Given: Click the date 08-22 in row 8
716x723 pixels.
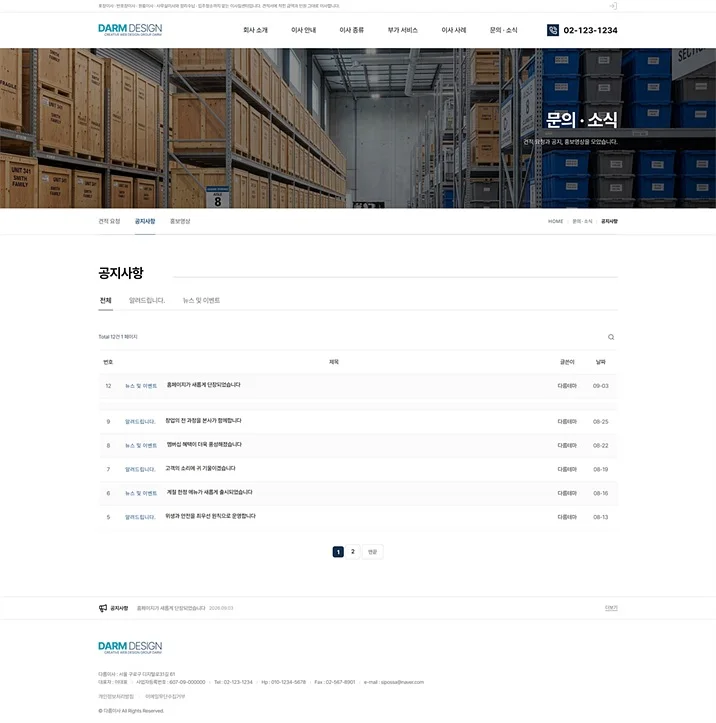Looking at the screenshot, I should click(x=600, y=446).
